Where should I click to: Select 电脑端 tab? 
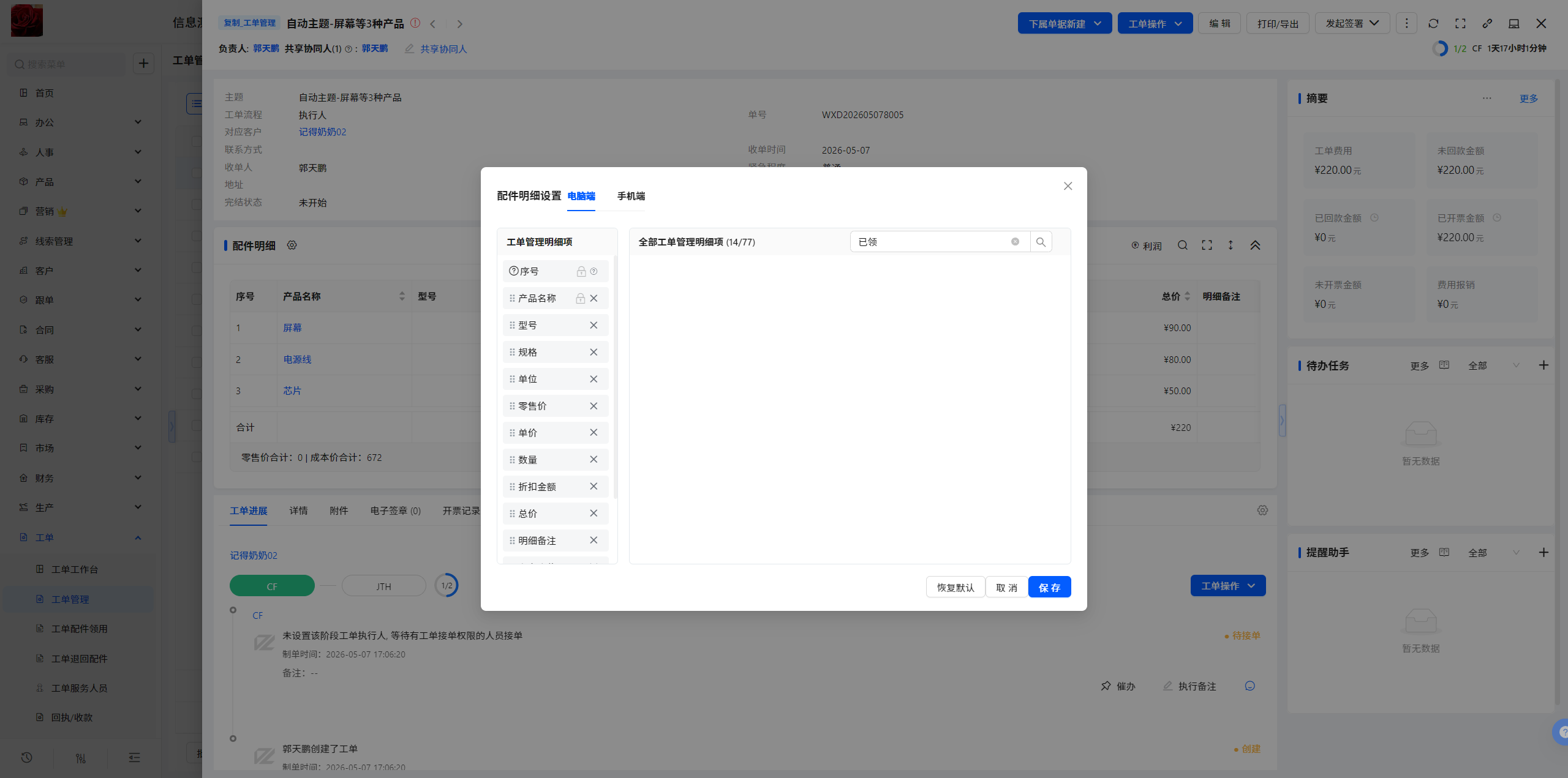tap(581, 196)
